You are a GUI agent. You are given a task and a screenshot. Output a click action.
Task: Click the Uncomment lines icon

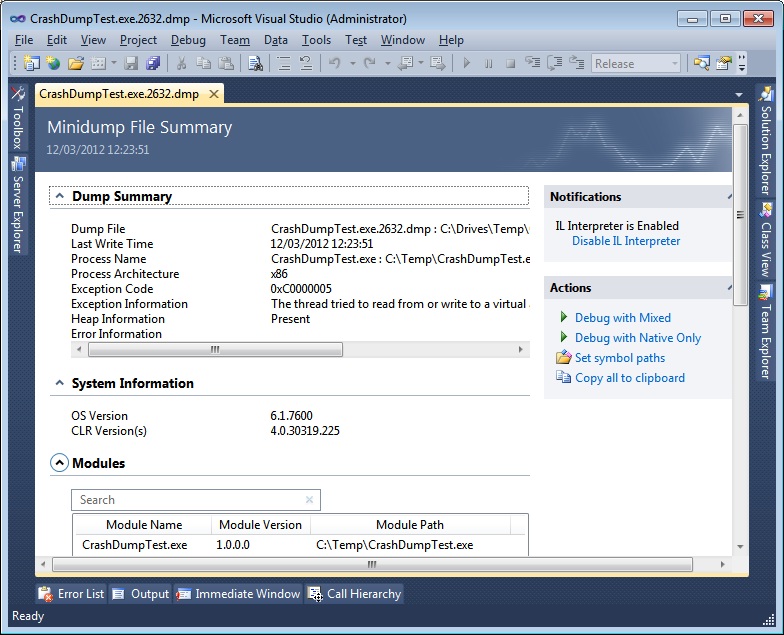coord(306,64)
